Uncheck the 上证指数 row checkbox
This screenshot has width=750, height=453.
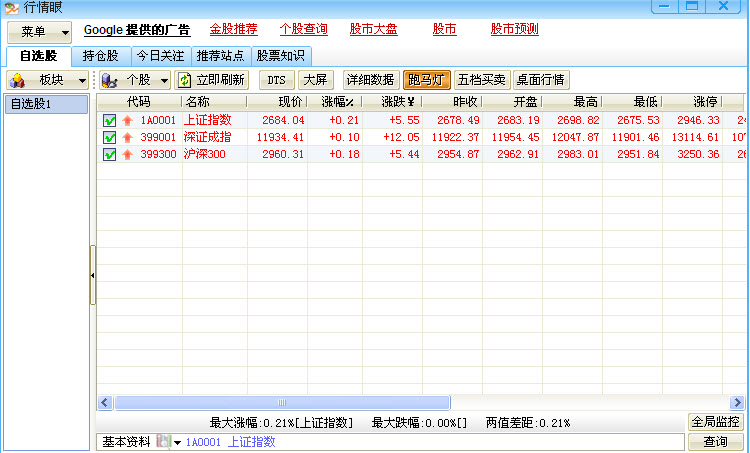point(110,121)
